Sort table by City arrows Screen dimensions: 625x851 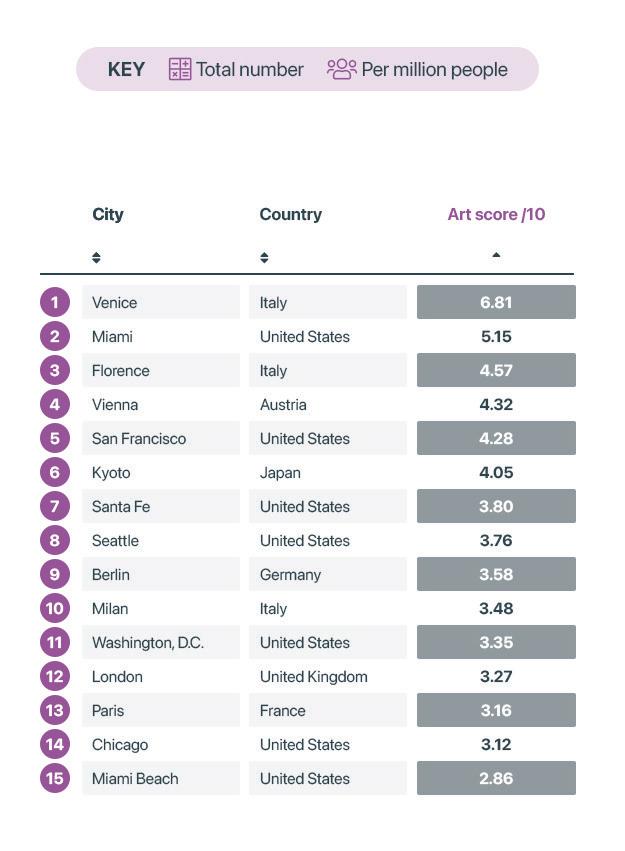pos(96,258)
